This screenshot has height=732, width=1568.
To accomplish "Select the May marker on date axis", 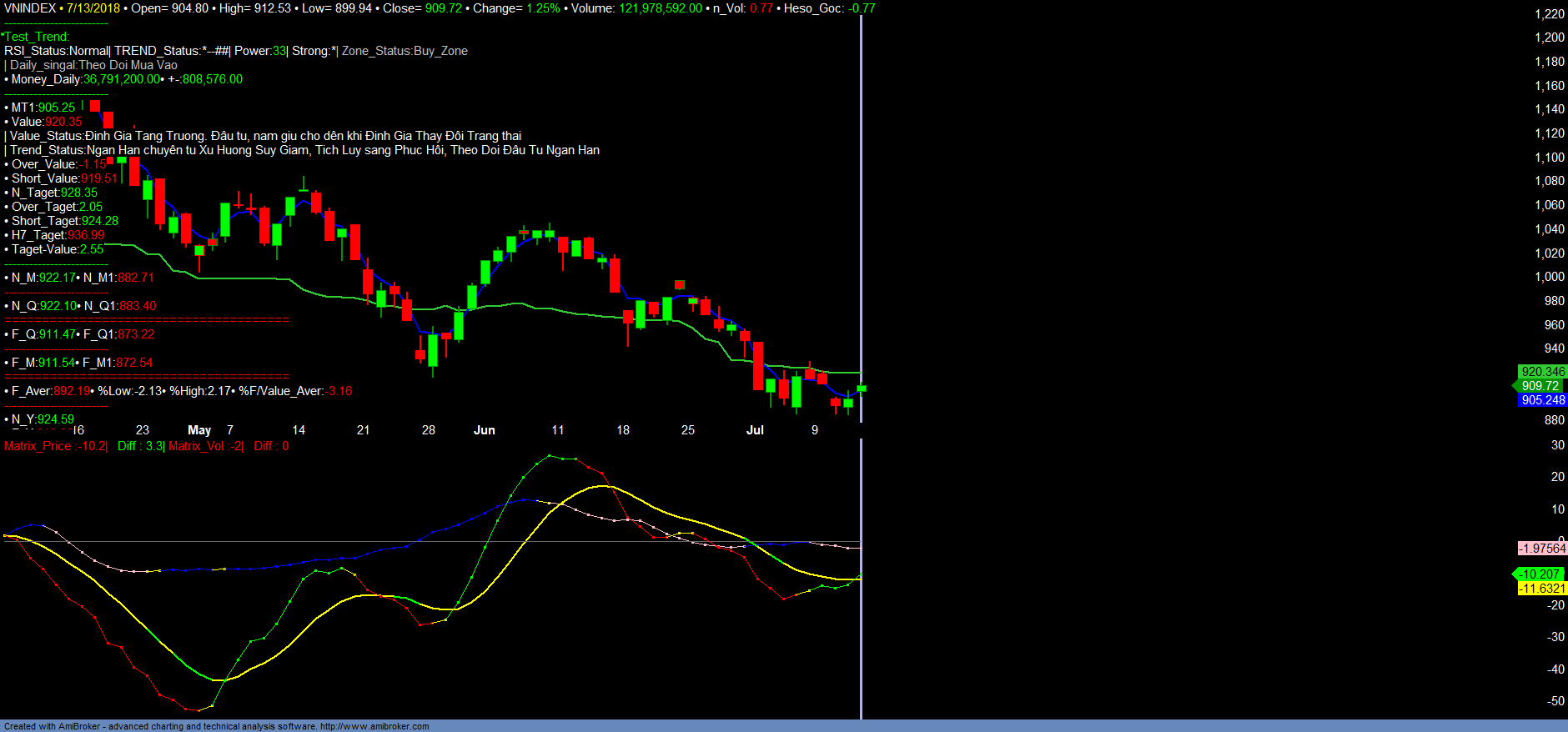I will (x=199, y=430).
